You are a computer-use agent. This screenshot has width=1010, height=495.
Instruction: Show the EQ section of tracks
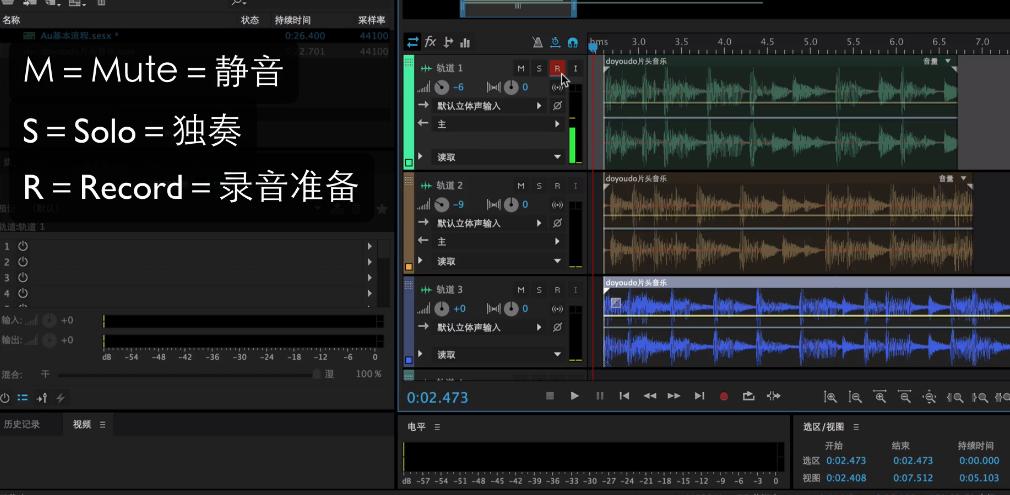click(x=465, y=43)
